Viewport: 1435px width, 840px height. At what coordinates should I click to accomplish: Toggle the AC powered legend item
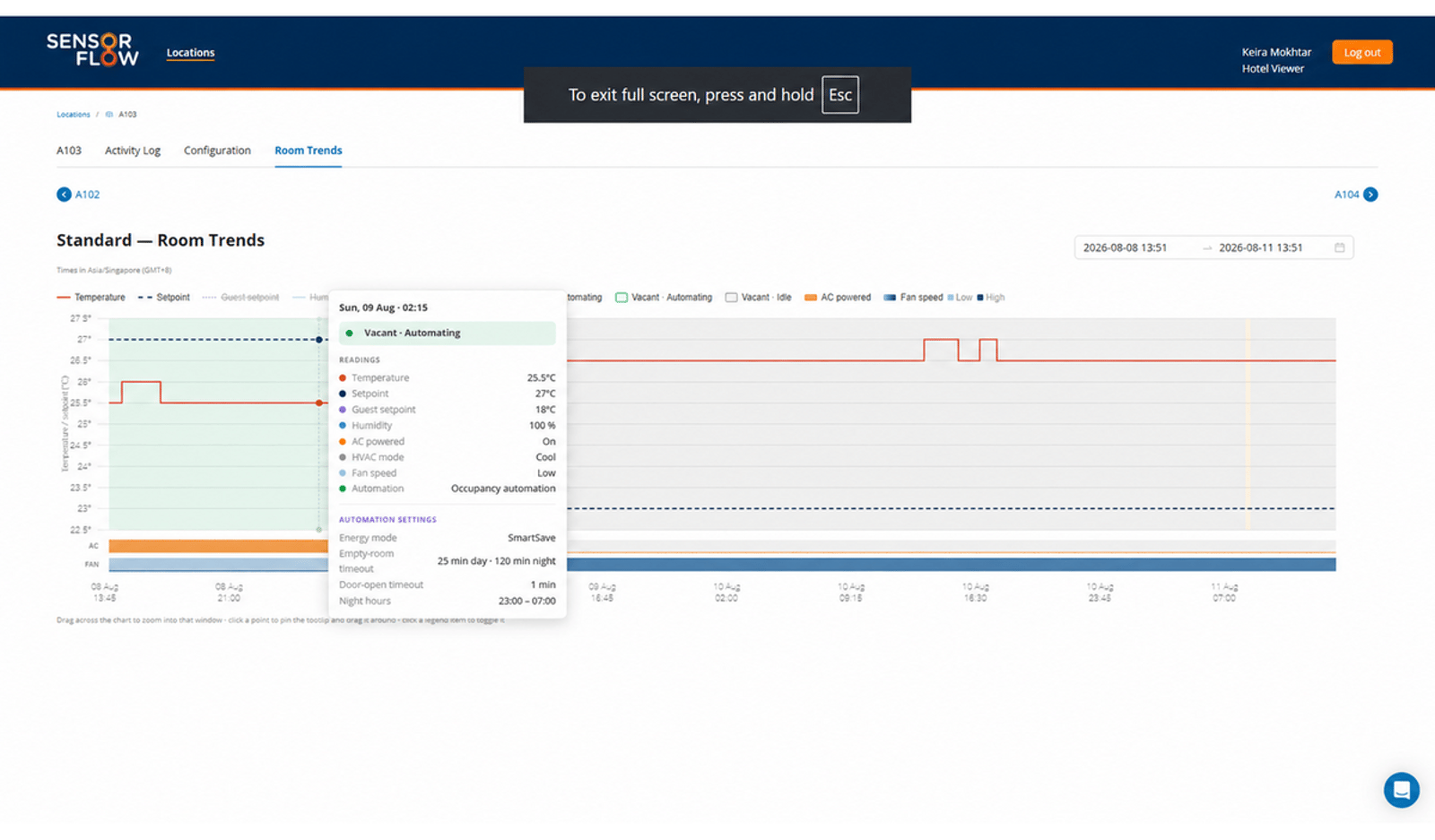coord(838,298)
